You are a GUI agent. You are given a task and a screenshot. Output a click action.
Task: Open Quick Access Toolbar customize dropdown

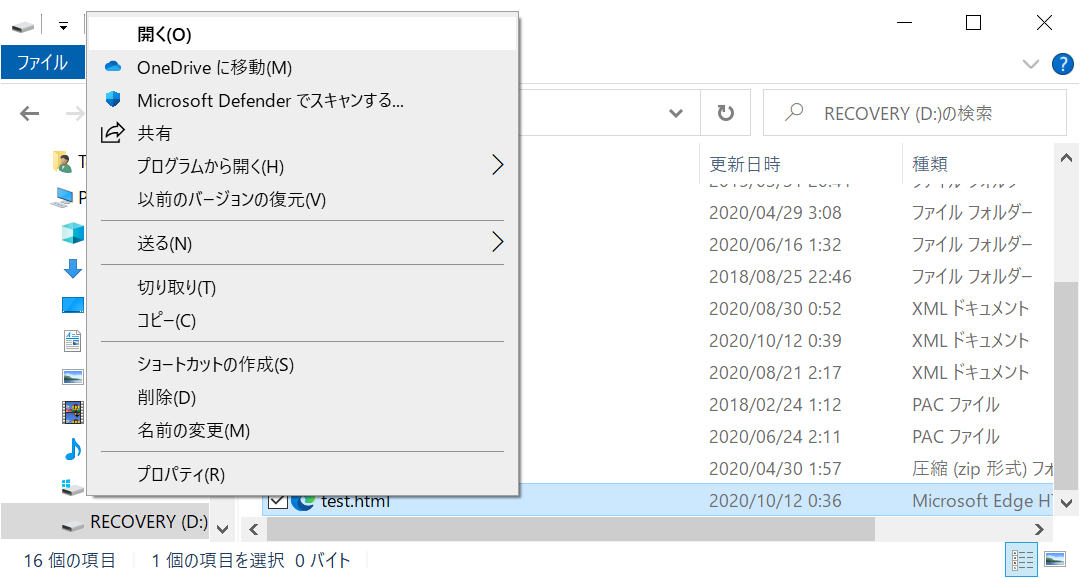click(63, 27)
